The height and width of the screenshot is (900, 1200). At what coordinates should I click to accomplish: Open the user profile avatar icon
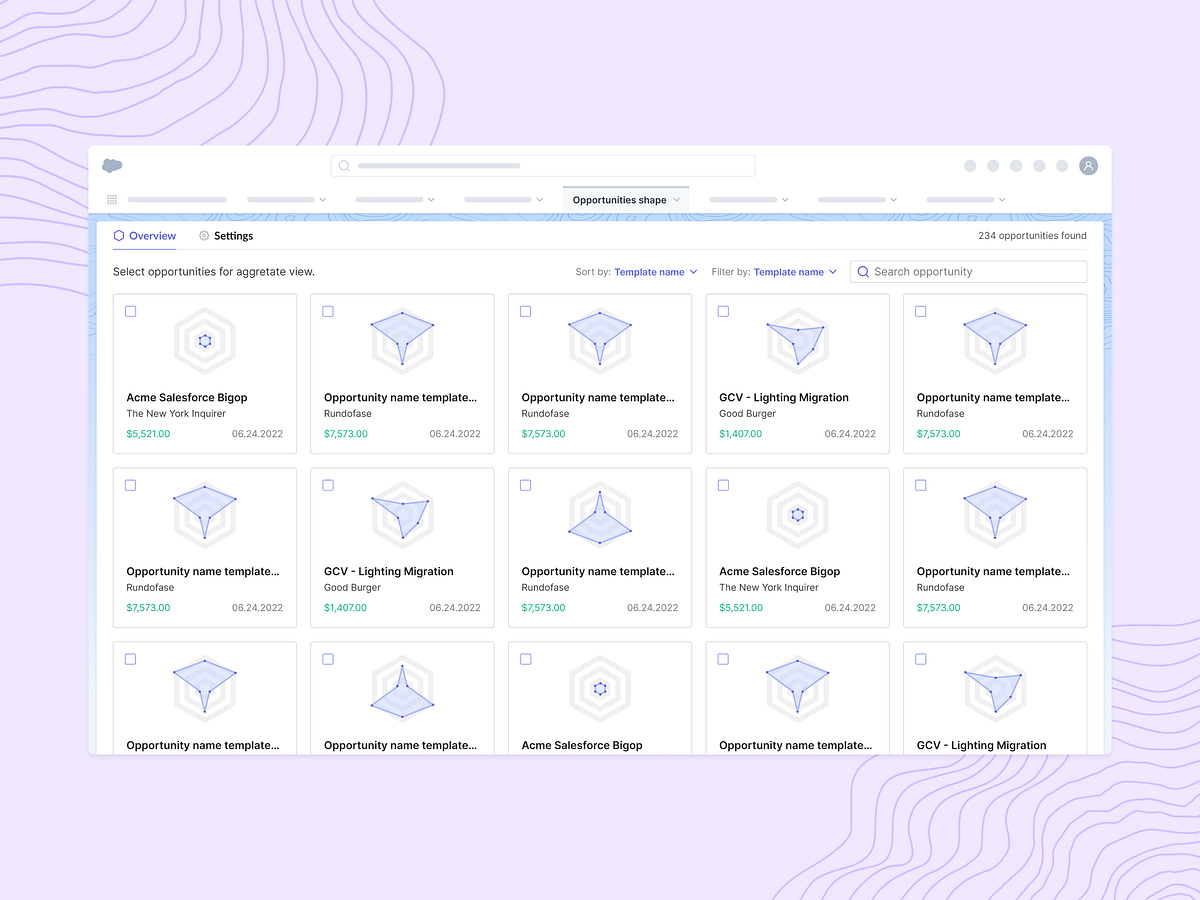(x=1088, y=165)
